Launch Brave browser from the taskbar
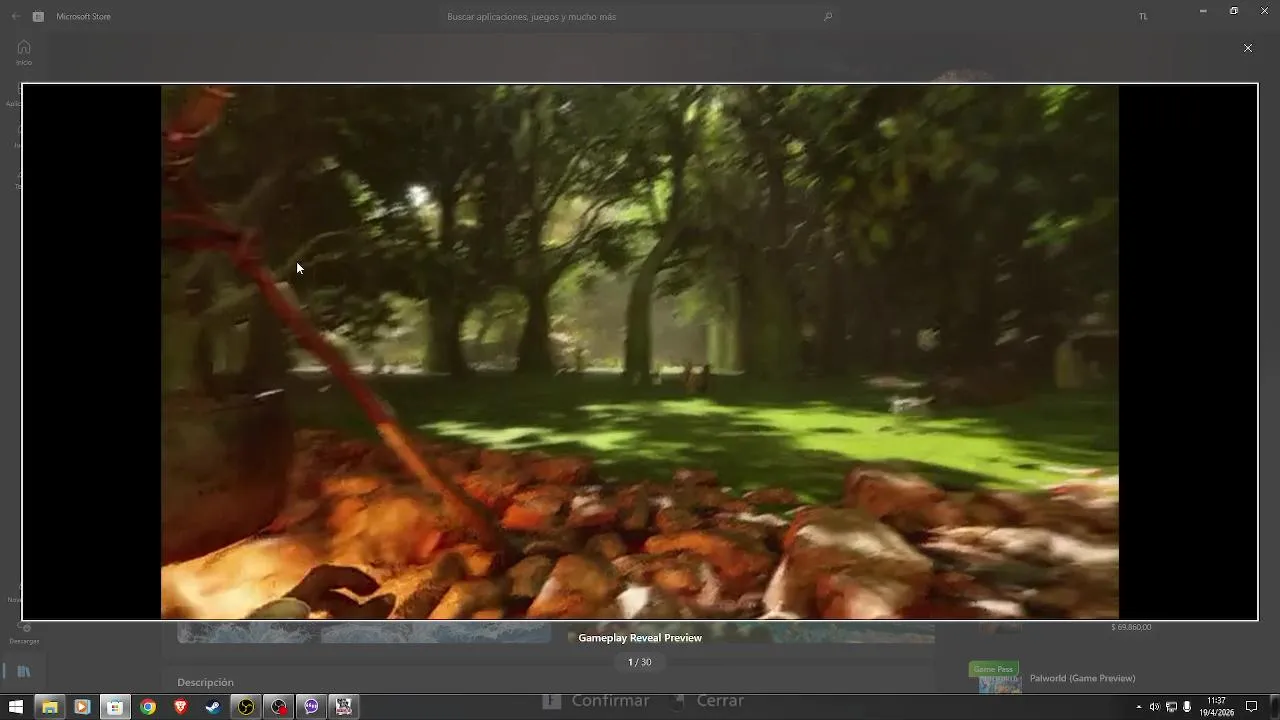The image size is (1280, 720). click(x=180, y=707)
